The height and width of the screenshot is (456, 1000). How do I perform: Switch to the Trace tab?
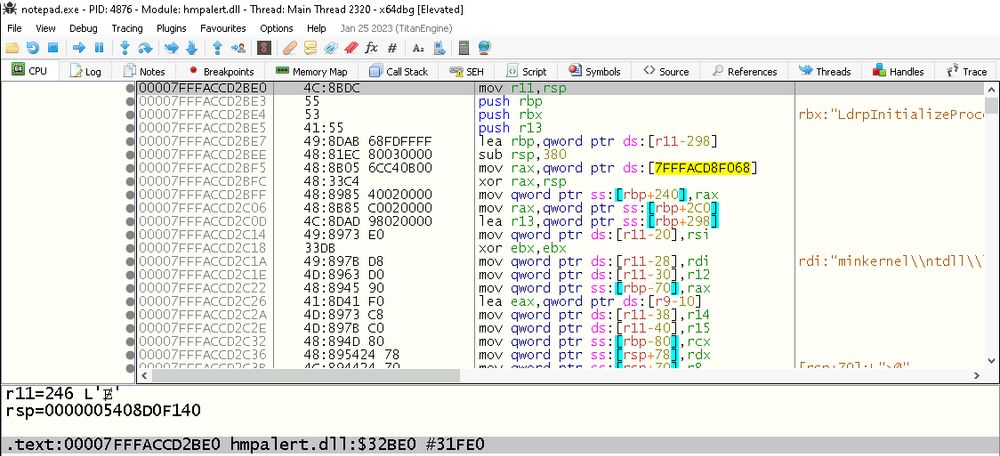pyautogui.click(x=967, y=71)
